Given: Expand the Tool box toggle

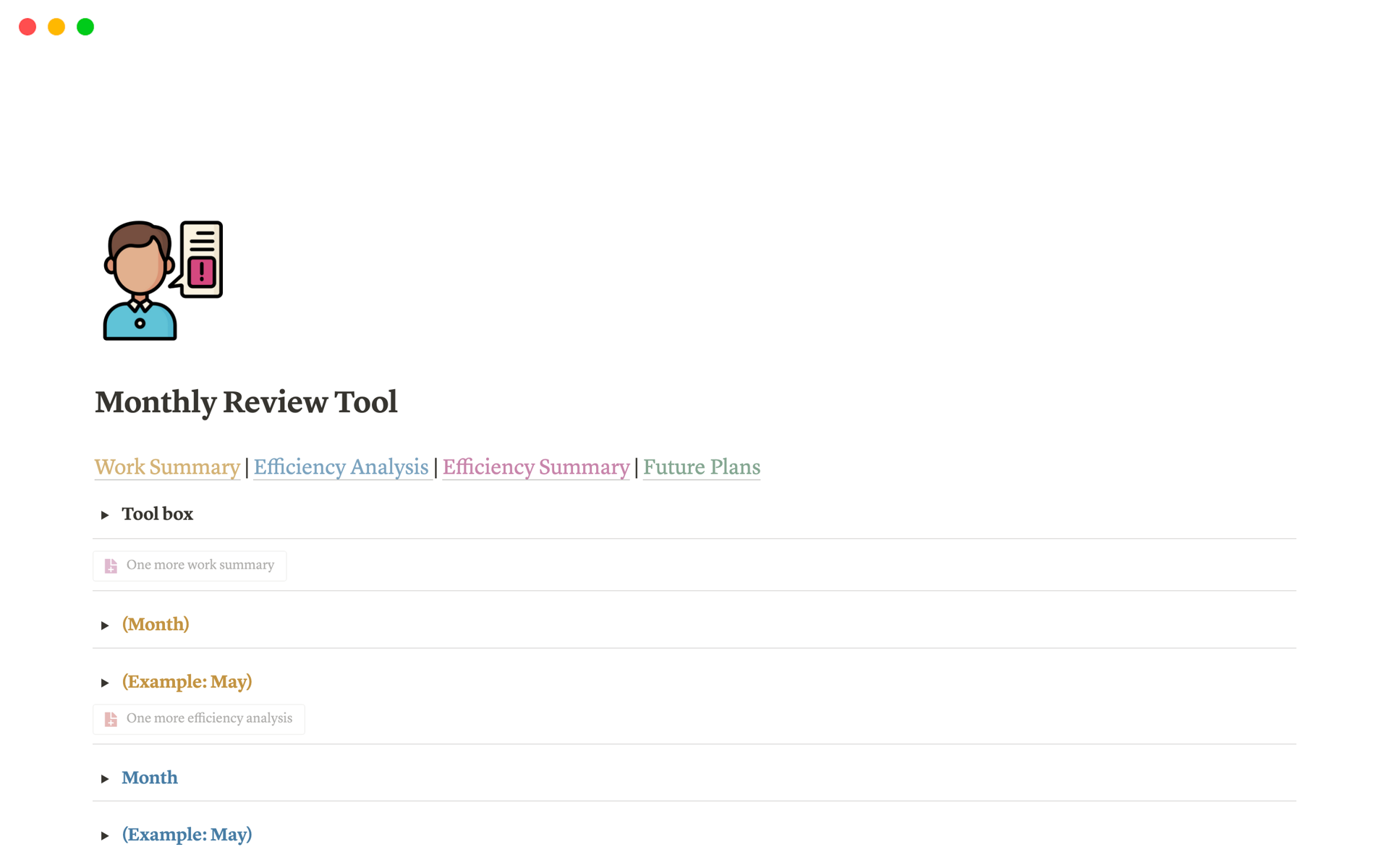Looking at the screenshot, I should (105, 515).
